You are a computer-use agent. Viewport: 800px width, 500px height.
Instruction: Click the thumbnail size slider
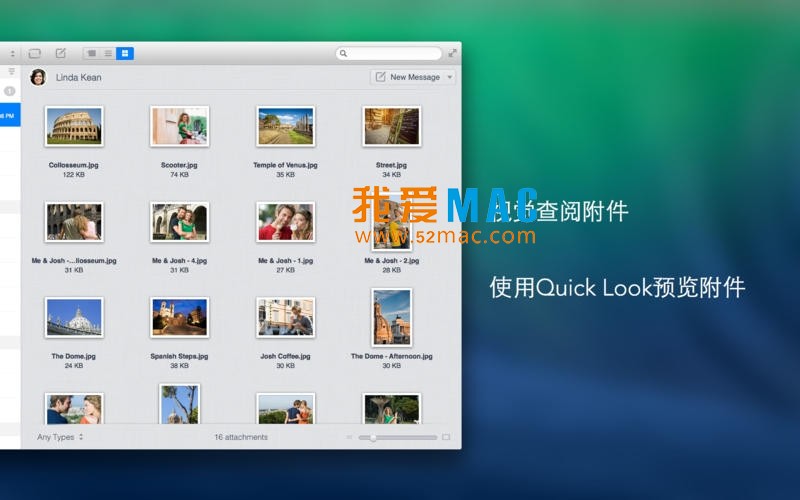[398, 437]
